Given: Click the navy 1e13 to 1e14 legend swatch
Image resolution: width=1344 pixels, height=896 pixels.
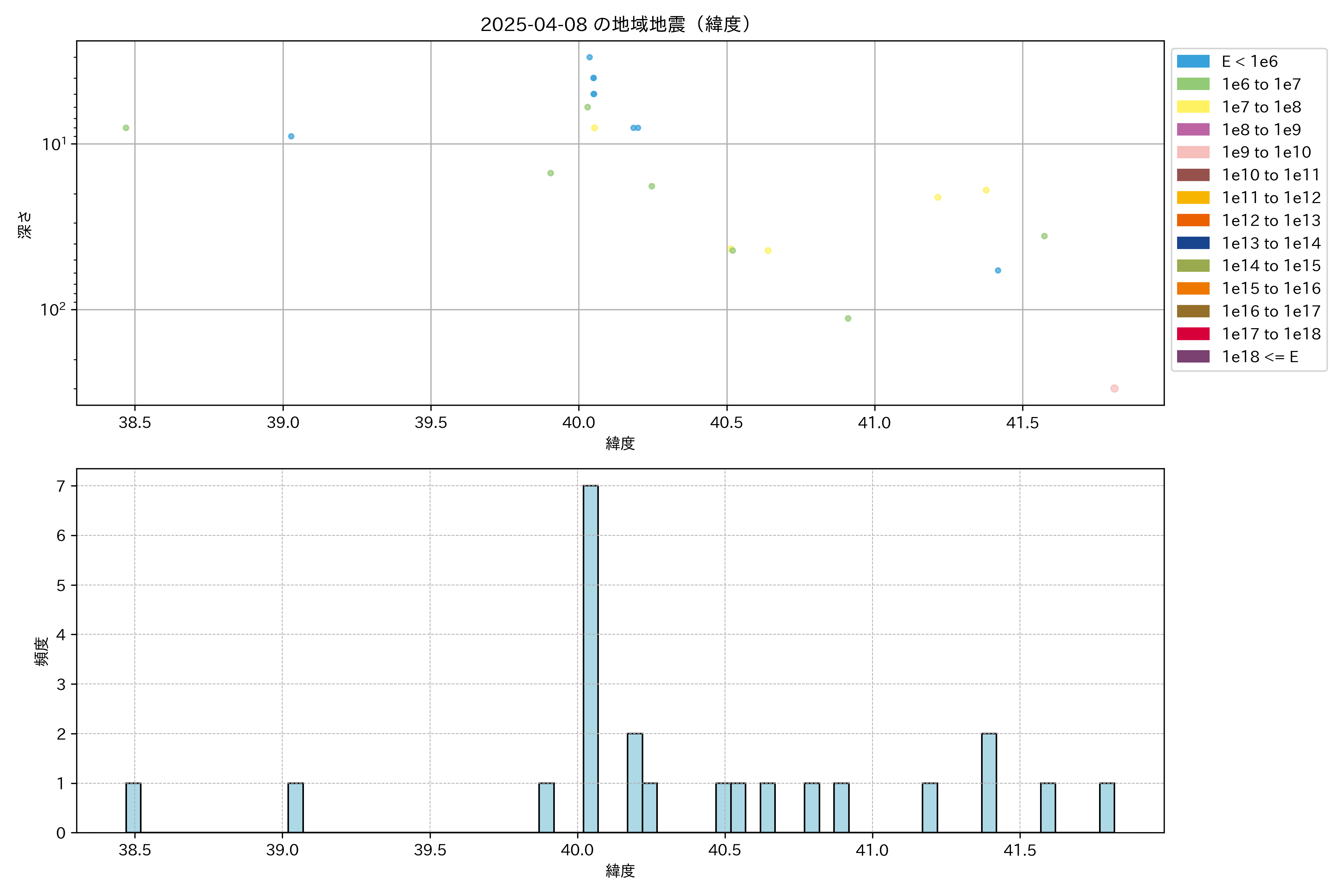Looking at the screenshot, I should 1192,243.
